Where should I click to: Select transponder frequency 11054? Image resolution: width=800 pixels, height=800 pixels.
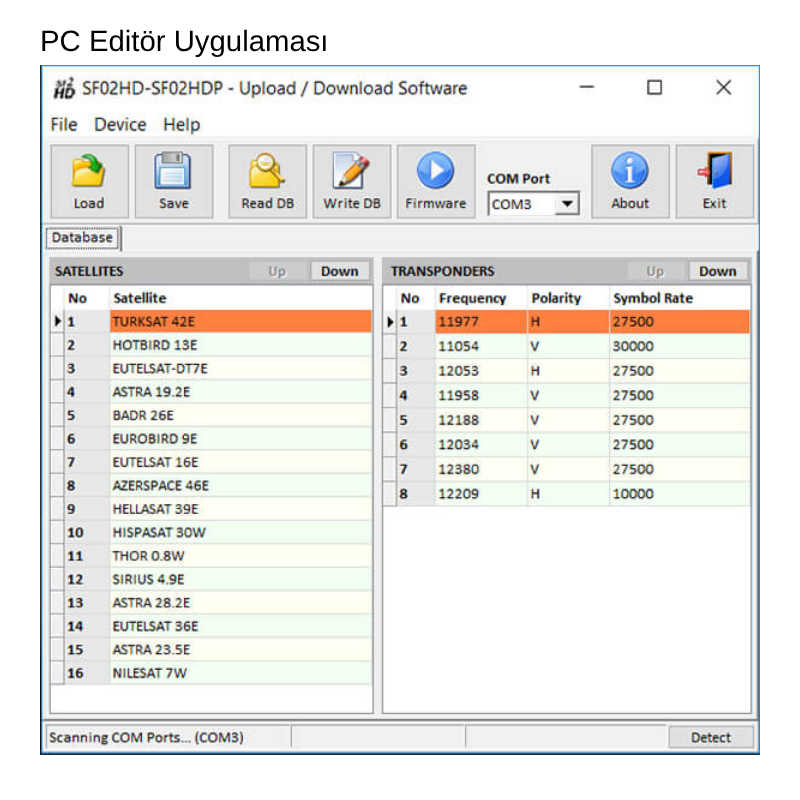pos(481,346)
